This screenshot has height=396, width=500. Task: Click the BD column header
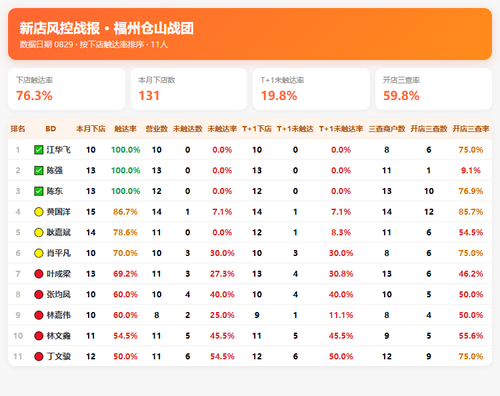[51, 129]
